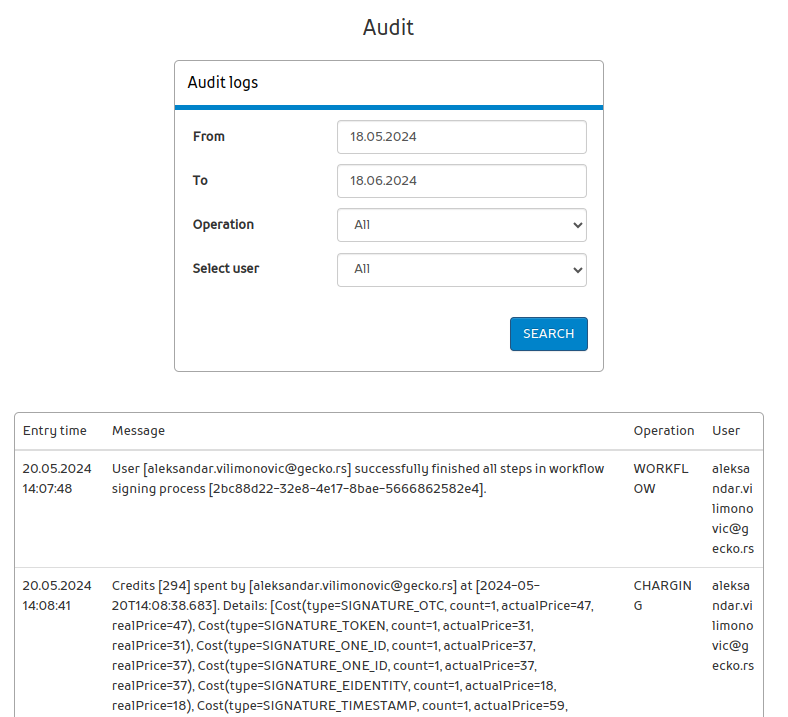Select the 14:08:41 entry time cell
The width and height of the screenshot is (788, 717).
point(57,595)
